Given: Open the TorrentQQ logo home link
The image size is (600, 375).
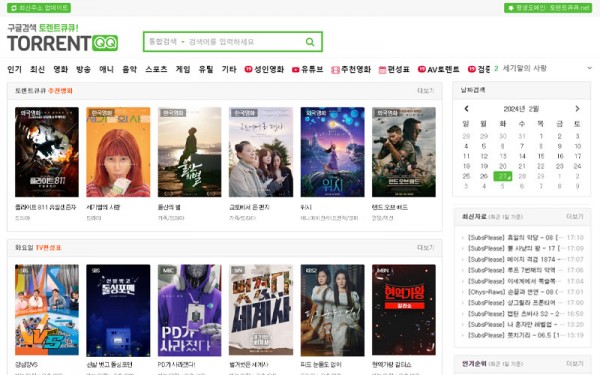Looking at the screenshot, I should point(62,43).
